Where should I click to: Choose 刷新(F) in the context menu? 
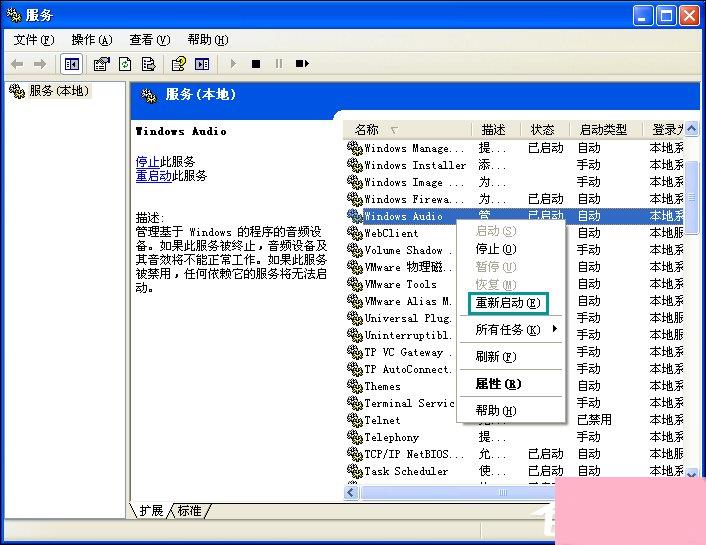[x=511, y=357]
